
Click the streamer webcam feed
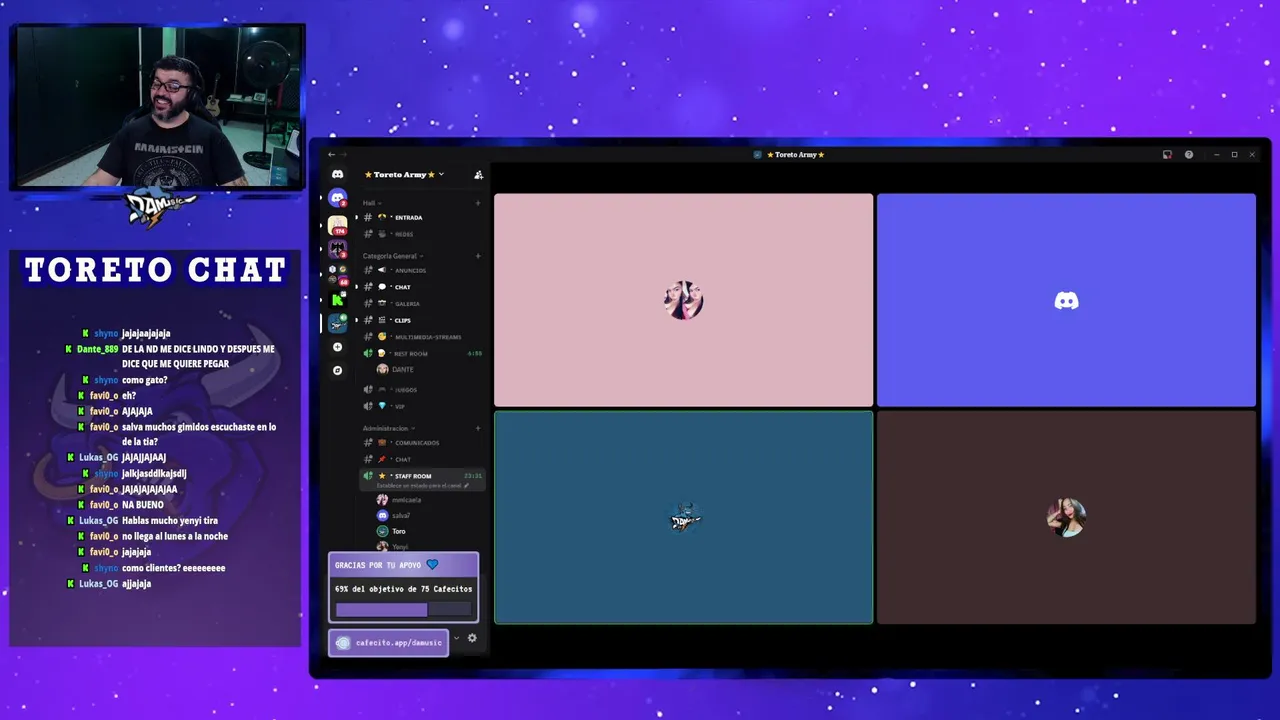click(x=158, y=106)
